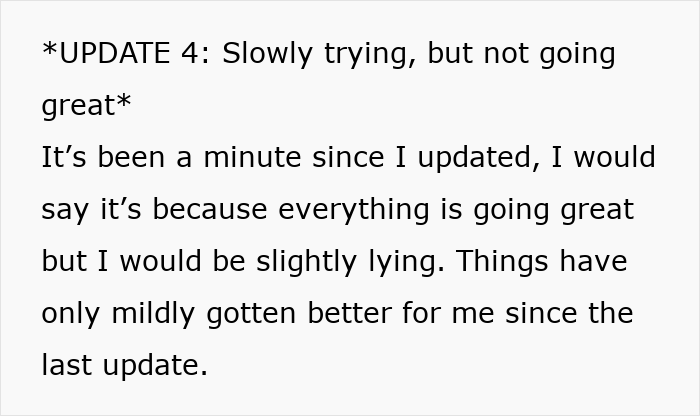Click the "last update." text
Screen dimensions: 700x416
pyautogui.click(x=124, y=366)
